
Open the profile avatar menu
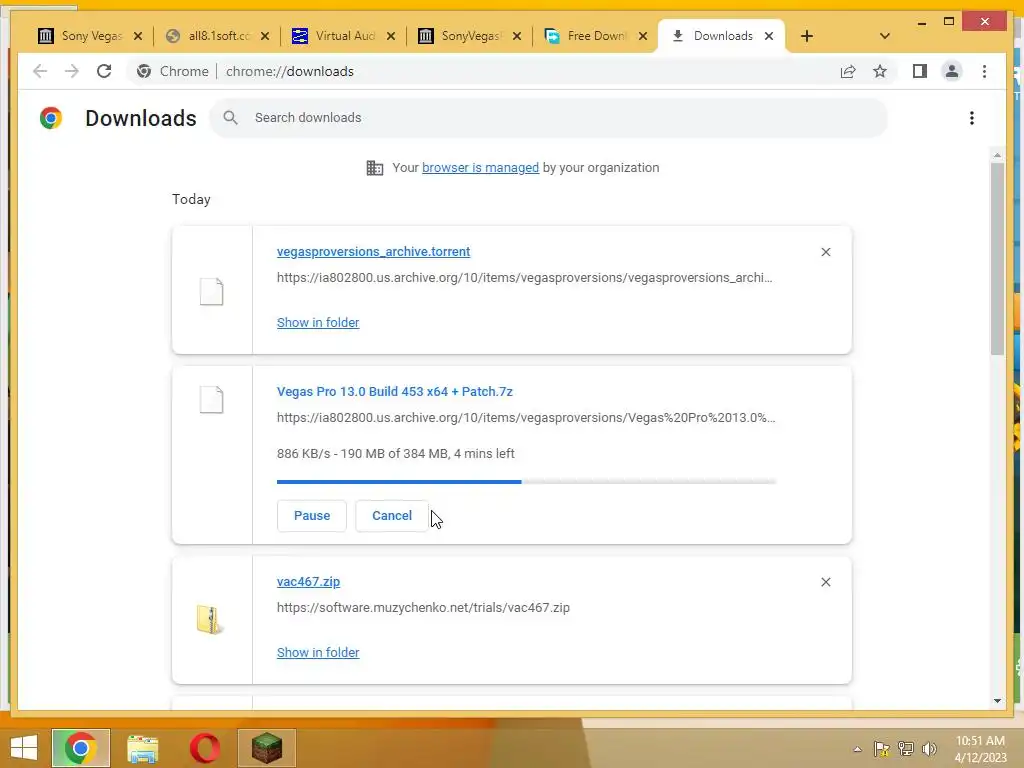click(x=952, y=71)
